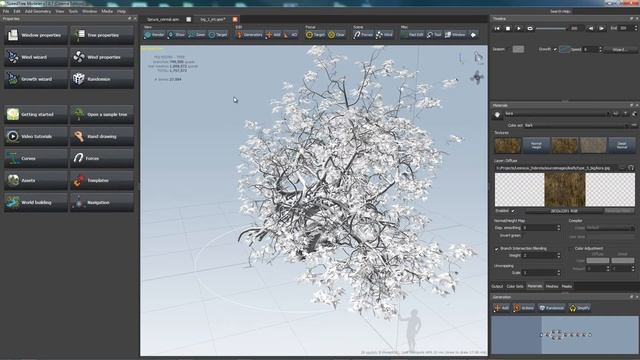The image size is (640, 360).
Task: Open the Help menu
Action: (121, 11)
